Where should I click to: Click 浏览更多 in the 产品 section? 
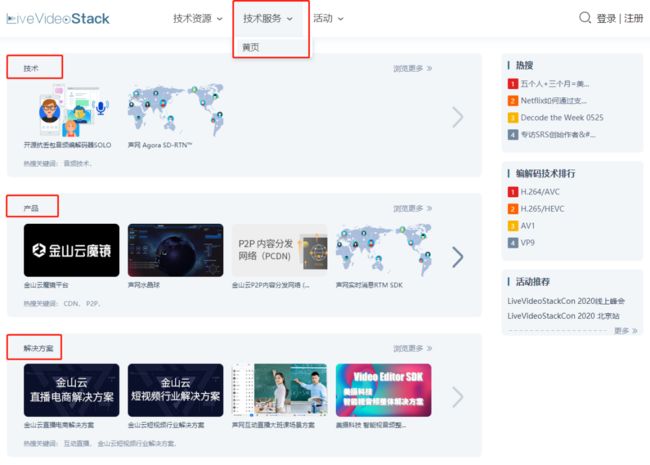(412, 208)
